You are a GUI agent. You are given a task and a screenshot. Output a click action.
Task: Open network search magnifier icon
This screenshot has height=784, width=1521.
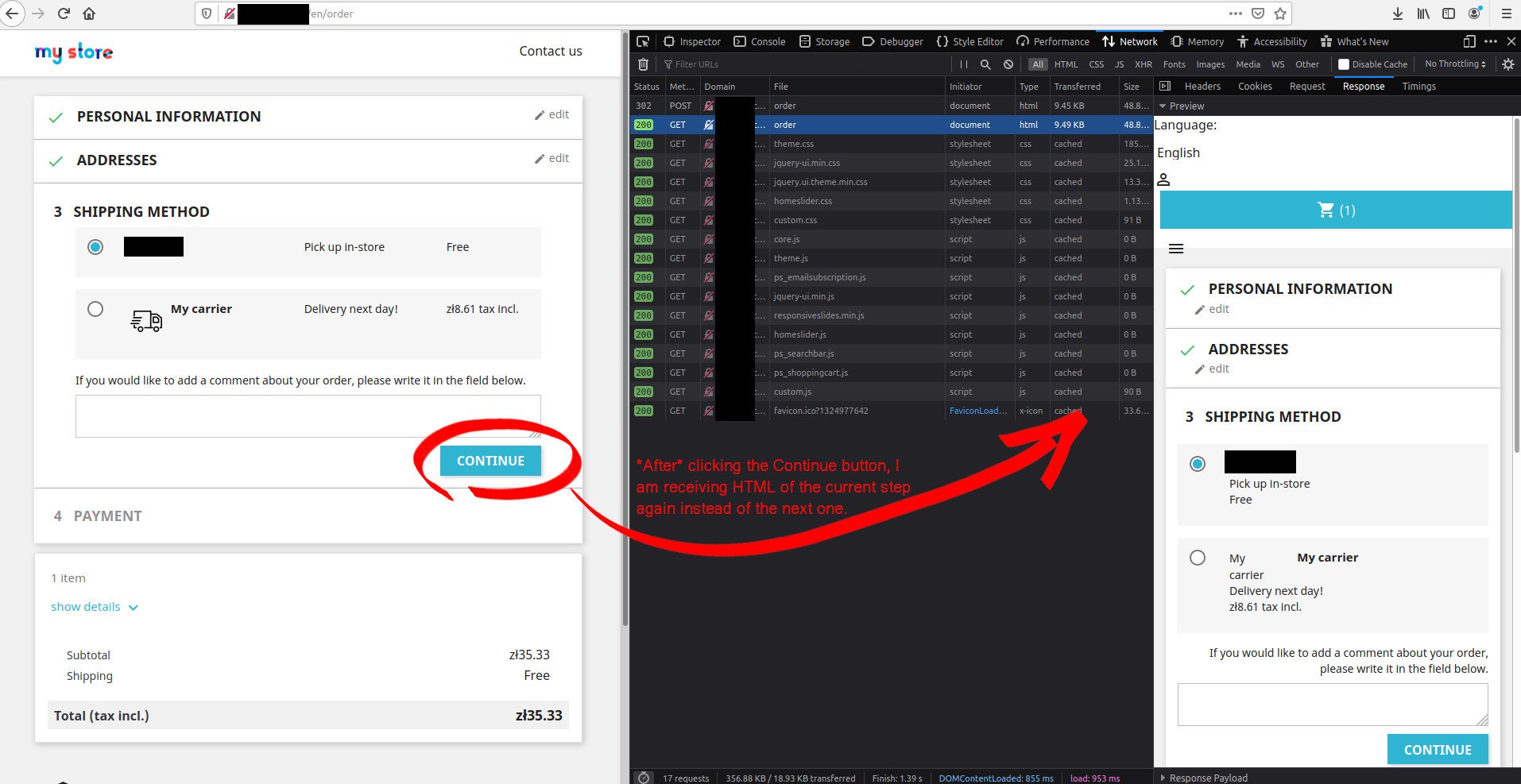pyautogui.click(x=985, y=64)
